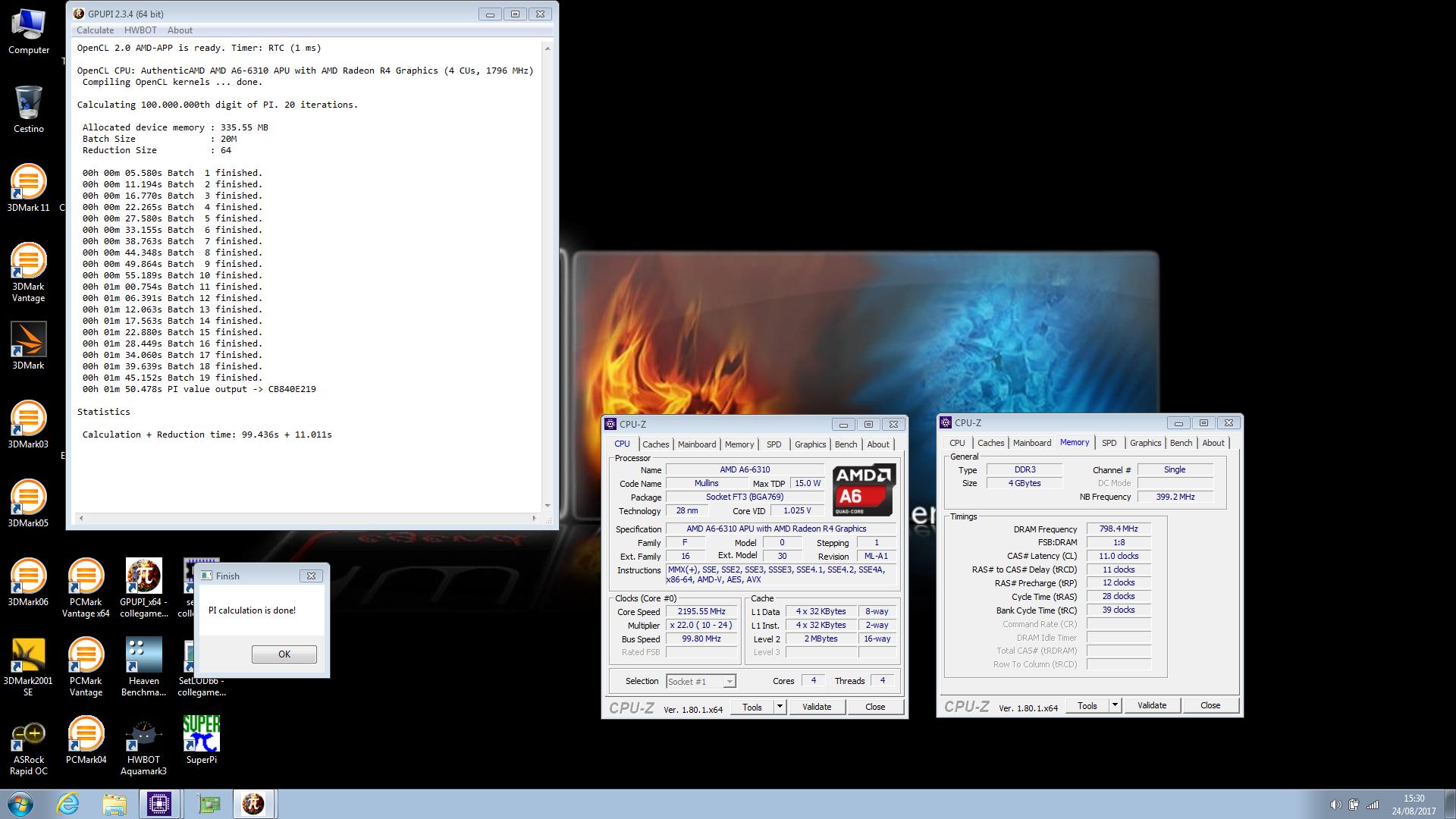Open the About menu in GPUPI
The height and width of the screenshot is (819, 1456).
tap(180, 30)
